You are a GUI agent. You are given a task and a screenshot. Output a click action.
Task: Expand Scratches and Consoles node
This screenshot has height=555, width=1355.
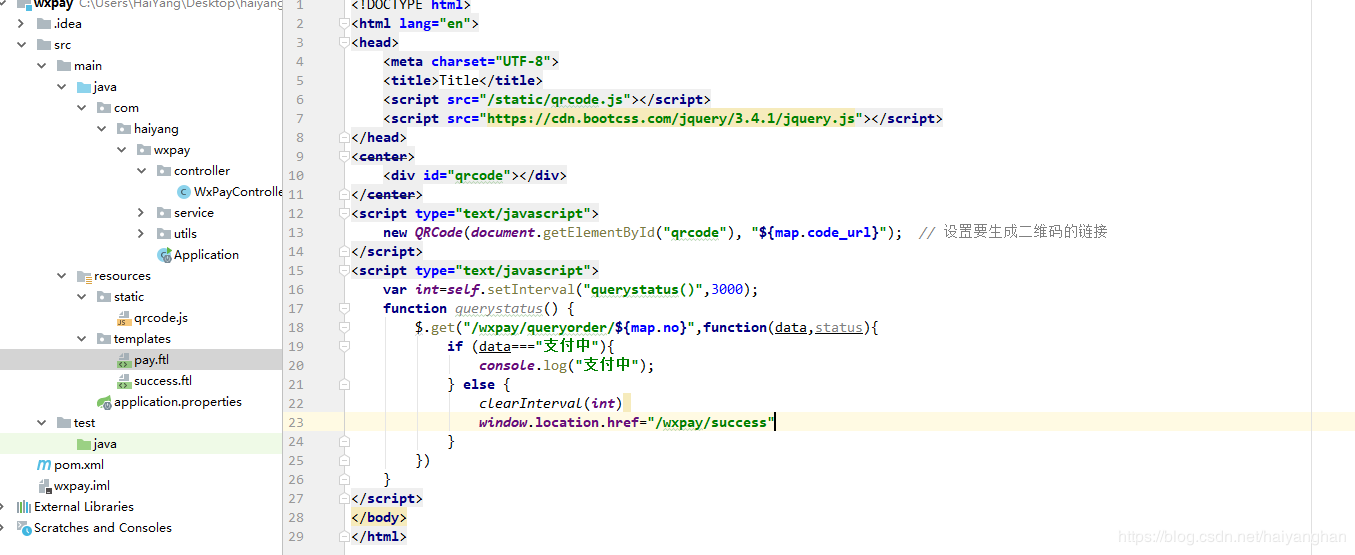pos(4,528)
